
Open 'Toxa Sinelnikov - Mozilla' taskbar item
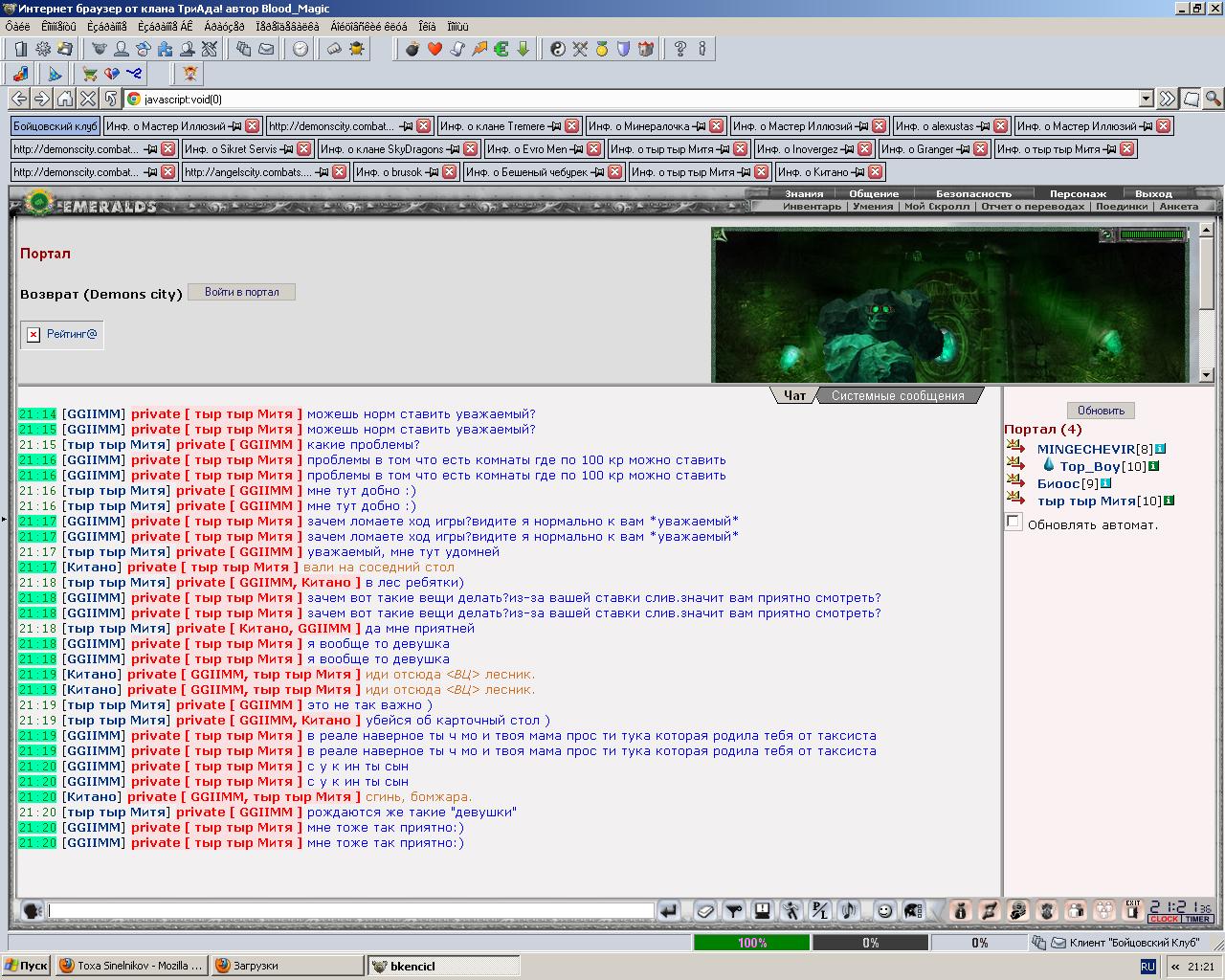[132, 966]
